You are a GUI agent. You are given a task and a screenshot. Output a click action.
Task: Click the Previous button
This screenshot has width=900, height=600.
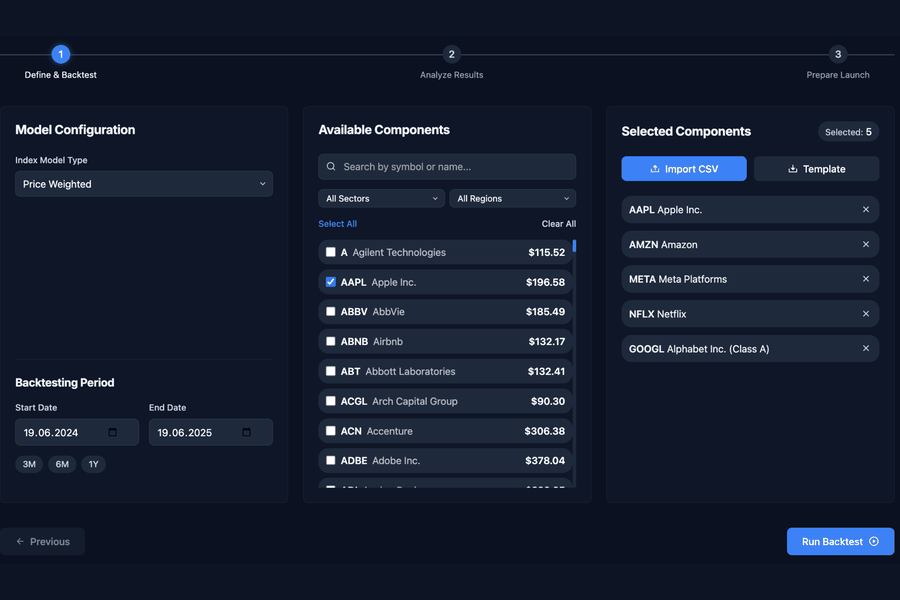pyautogui.click(x=42, y=541)
